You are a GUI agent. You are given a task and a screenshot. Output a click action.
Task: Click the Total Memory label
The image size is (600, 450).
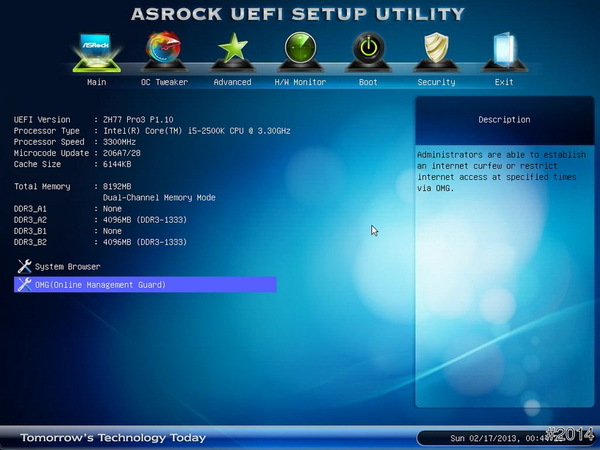pos(42,186)
